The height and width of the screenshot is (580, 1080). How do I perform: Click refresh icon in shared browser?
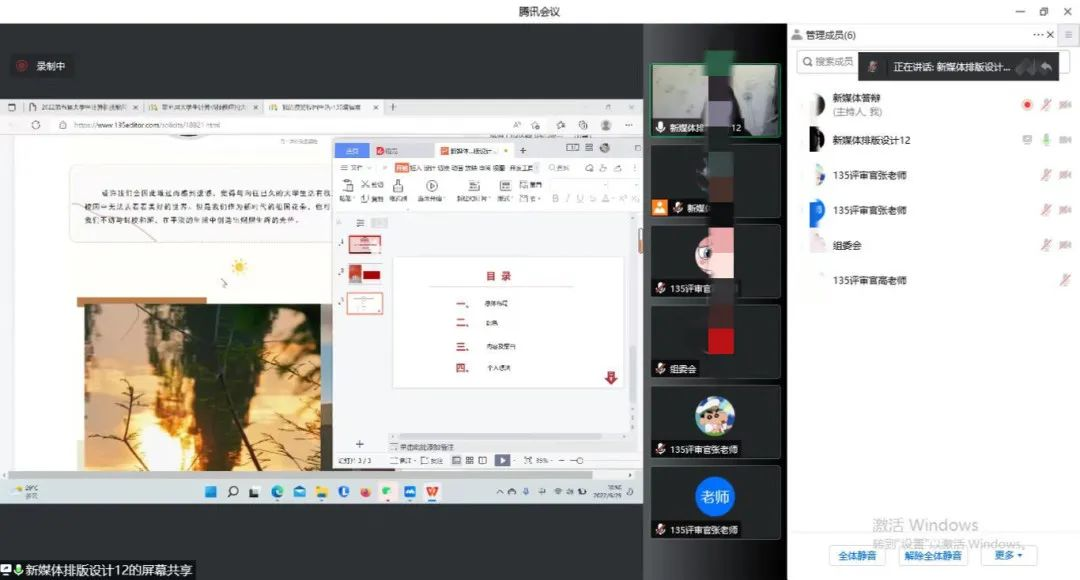pos(36,125)
